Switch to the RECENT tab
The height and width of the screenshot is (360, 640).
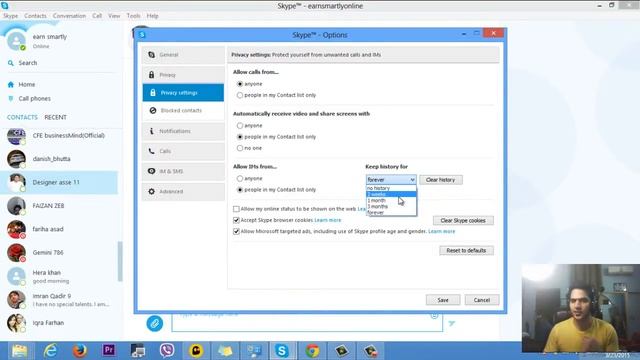(x=56, y=117)
